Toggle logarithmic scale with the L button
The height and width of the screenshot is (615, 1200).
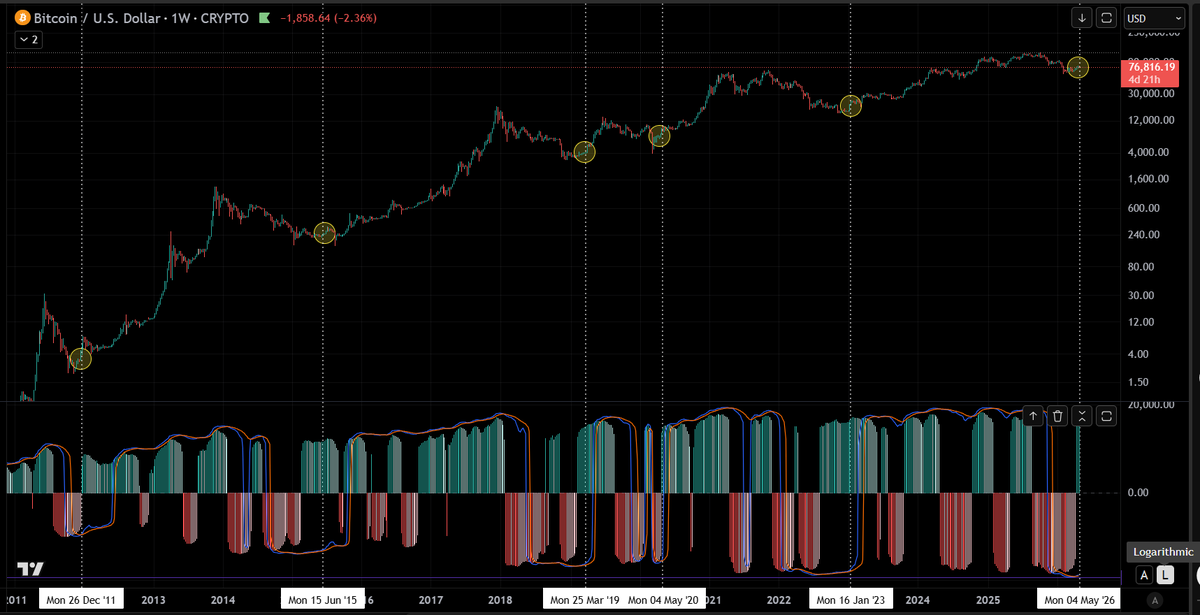click(x=1165, y=575)
